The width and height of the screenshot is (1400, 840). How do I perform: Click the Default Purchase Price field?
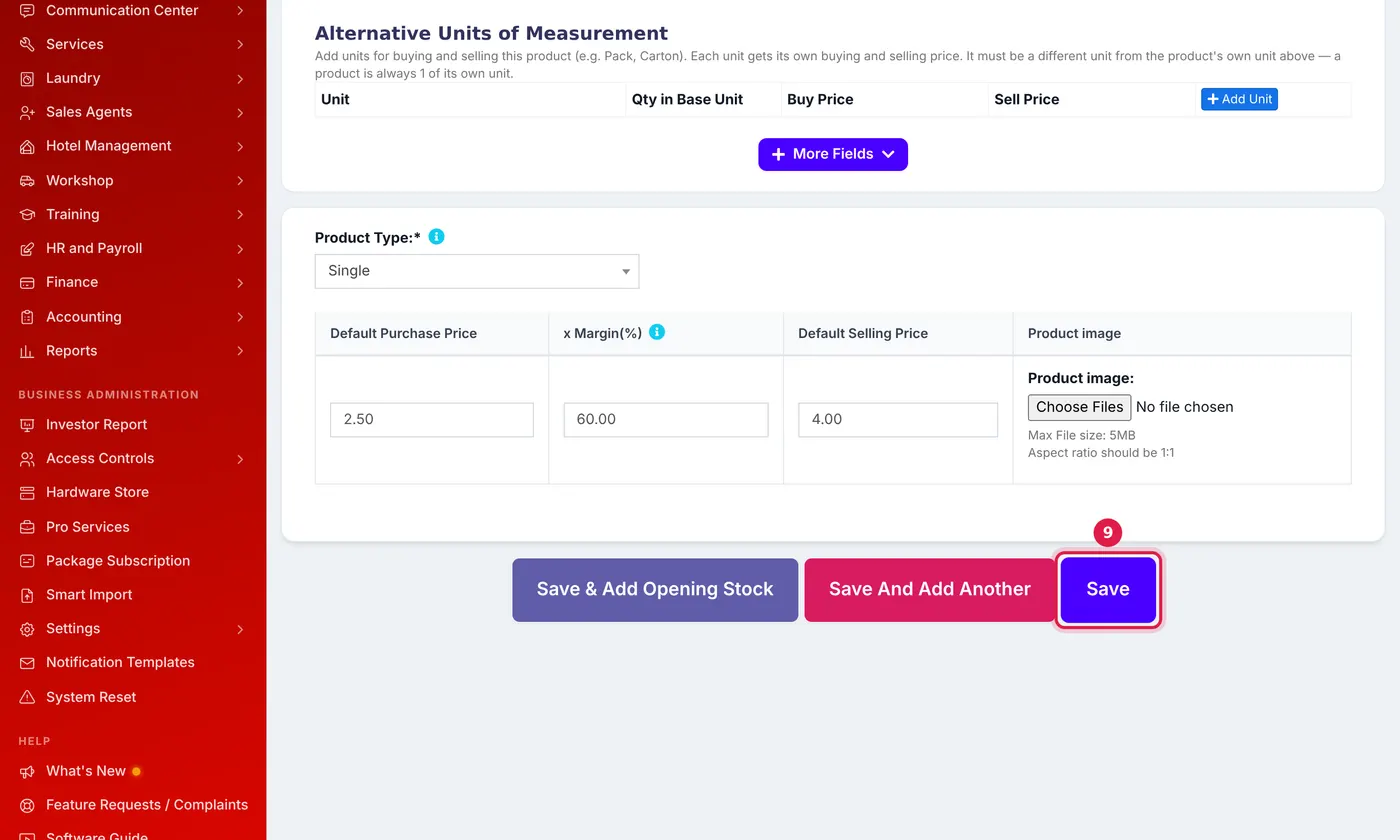[x=432, y=420]
